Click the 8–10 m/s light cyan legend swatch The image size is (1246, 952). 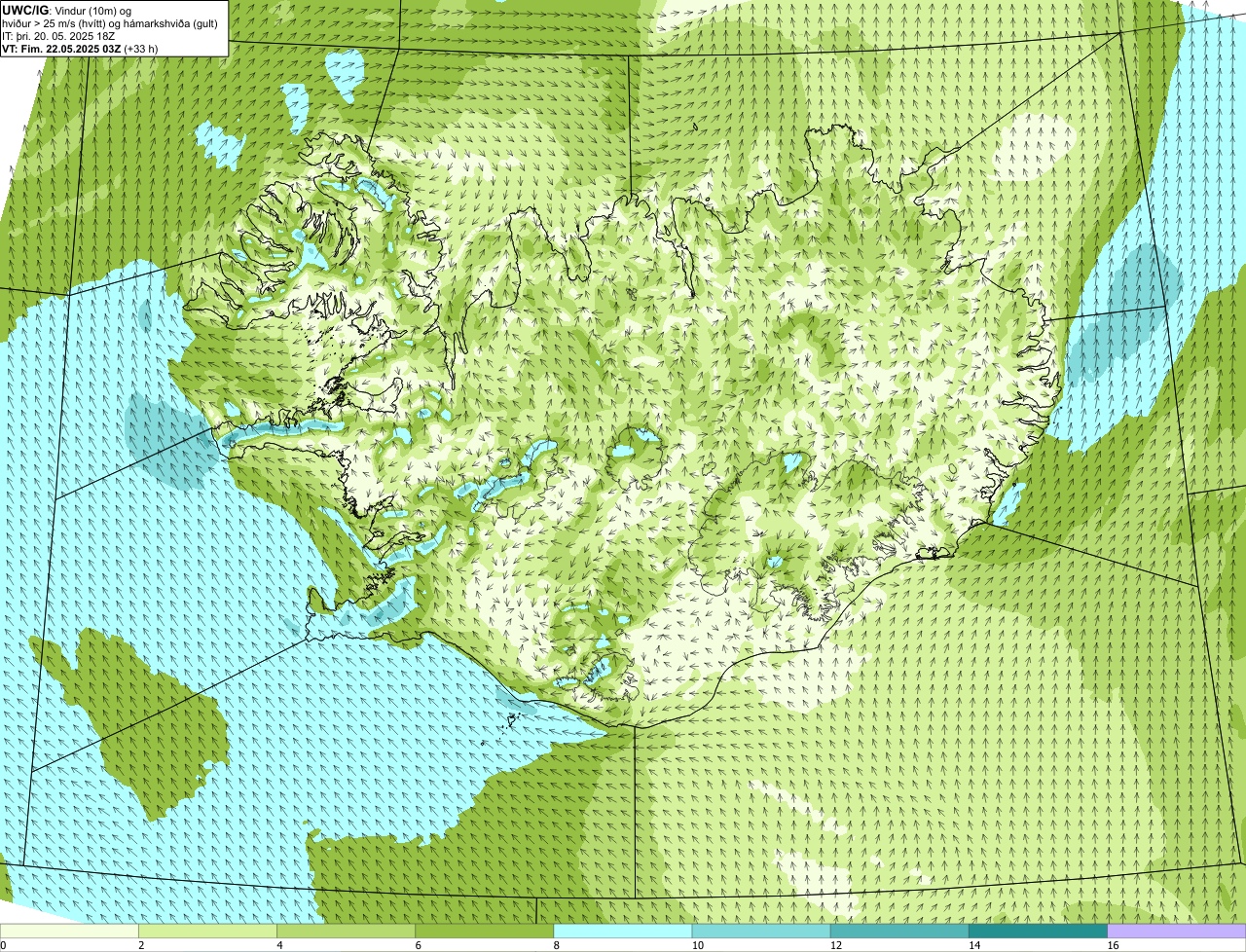(623, 932)
